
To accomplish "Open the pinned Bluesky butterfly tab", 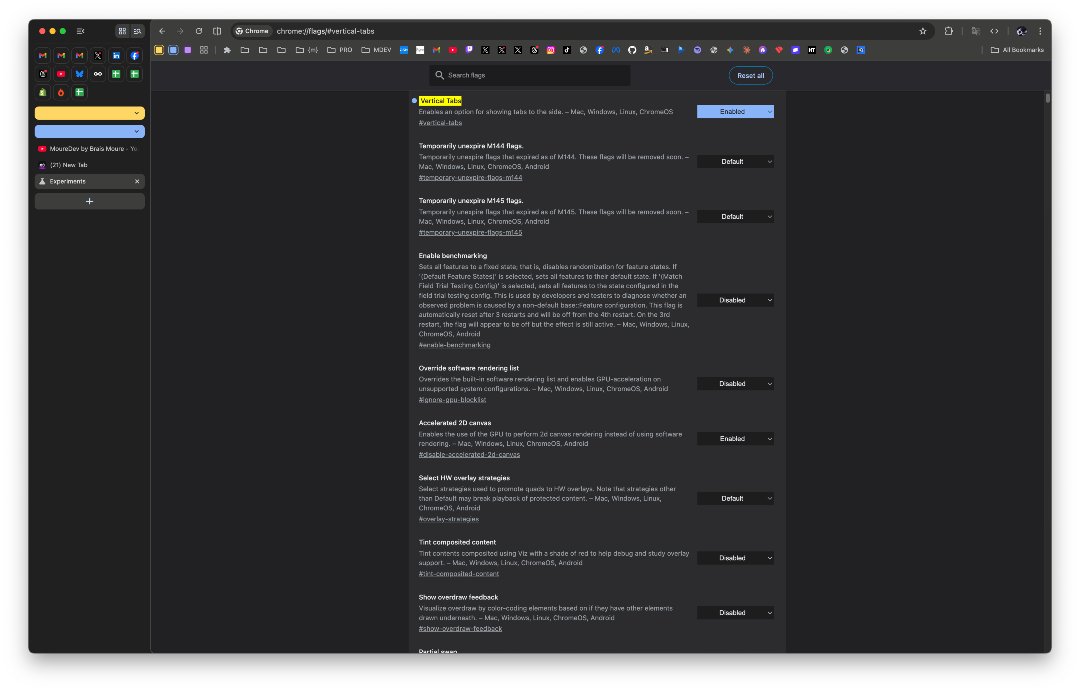I will tap(80, 74).
